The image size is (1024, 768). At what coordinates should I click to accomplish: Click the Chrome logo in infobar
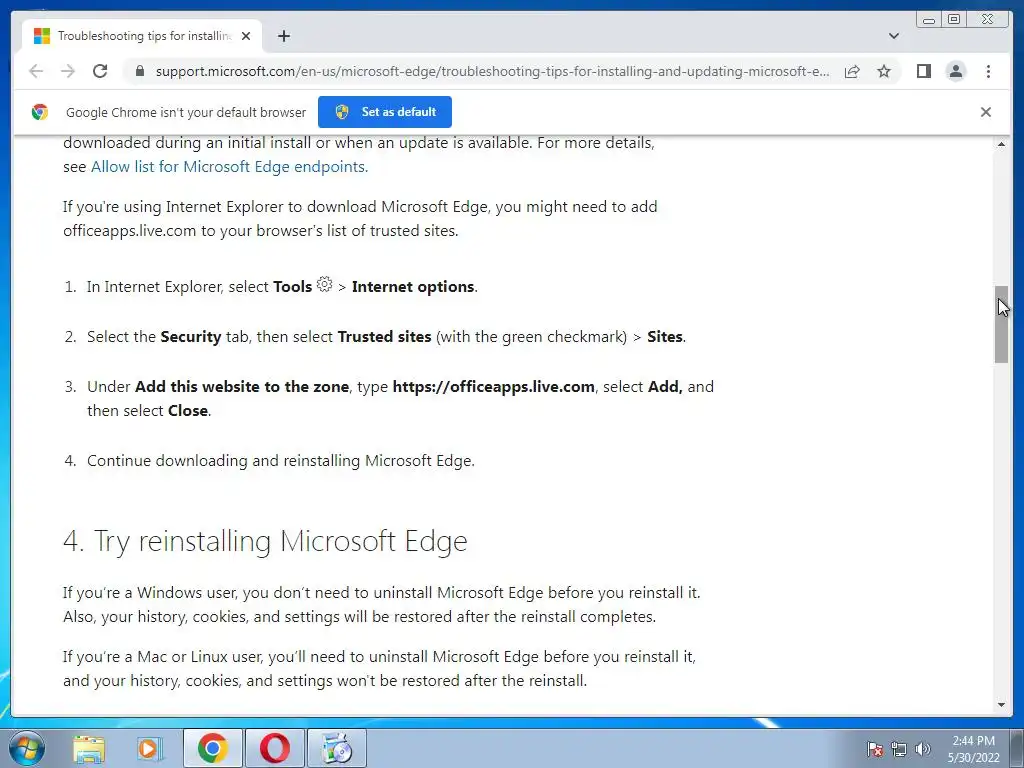coord(40,112)
